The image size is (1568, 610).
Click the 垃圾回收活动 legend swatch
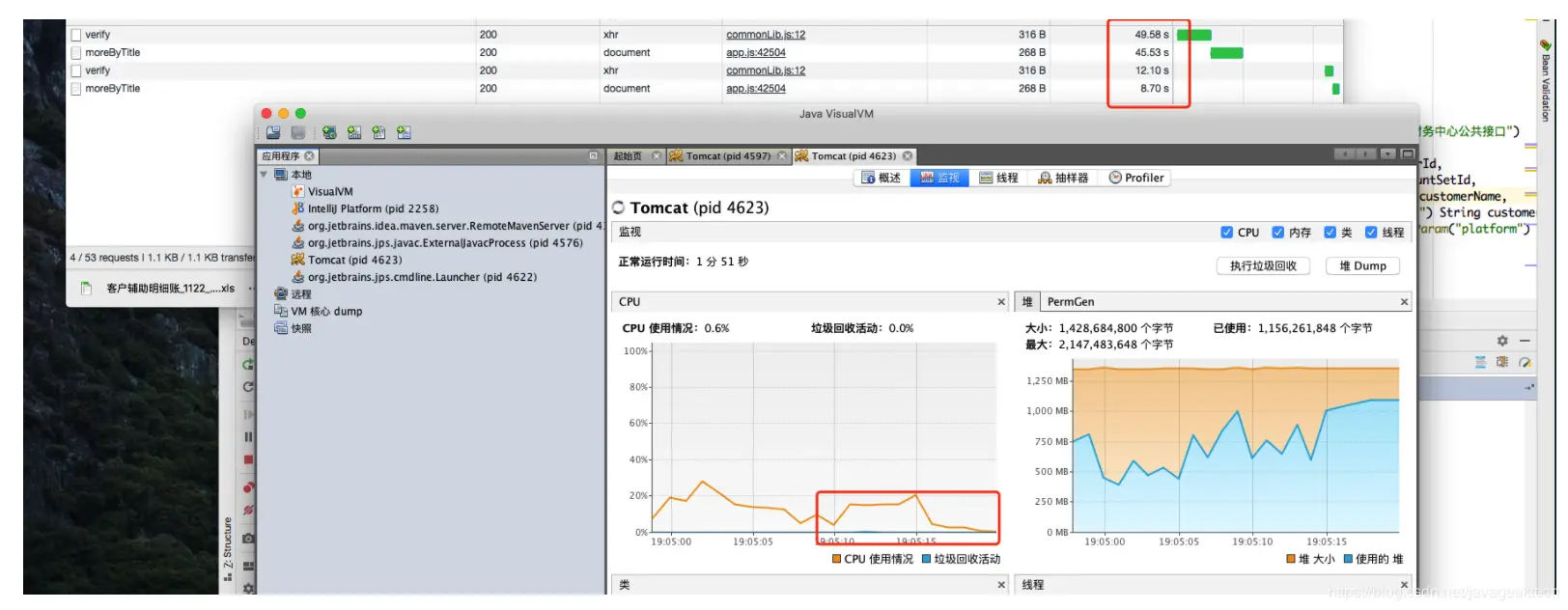pos(926,559)
